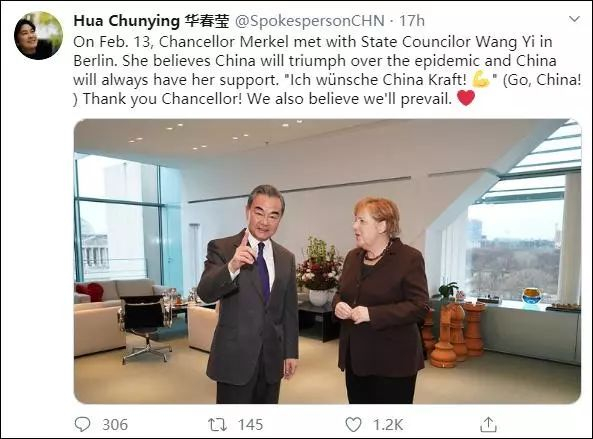The image size is (593, 439).
Task: Open the tweet options chevron menu
Action: [x=574, y=19]
